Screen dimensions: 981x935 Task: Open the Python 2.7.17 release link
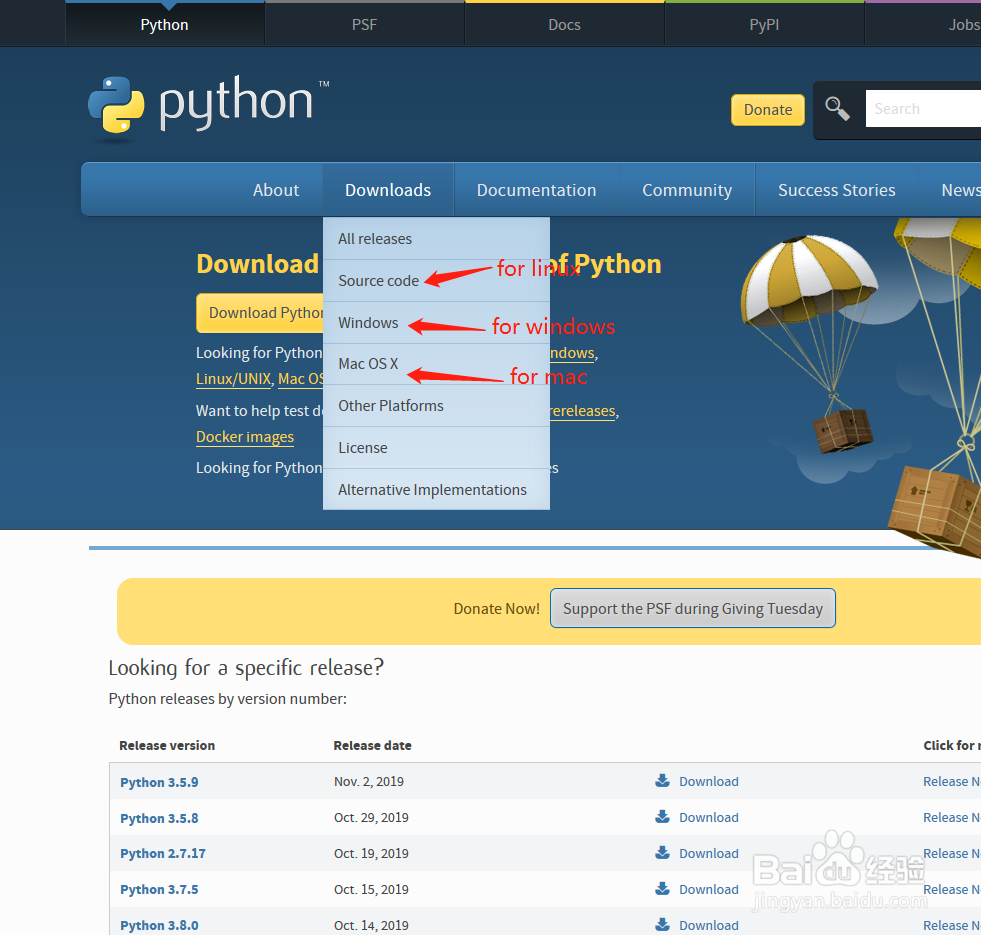tap(163, 854)
